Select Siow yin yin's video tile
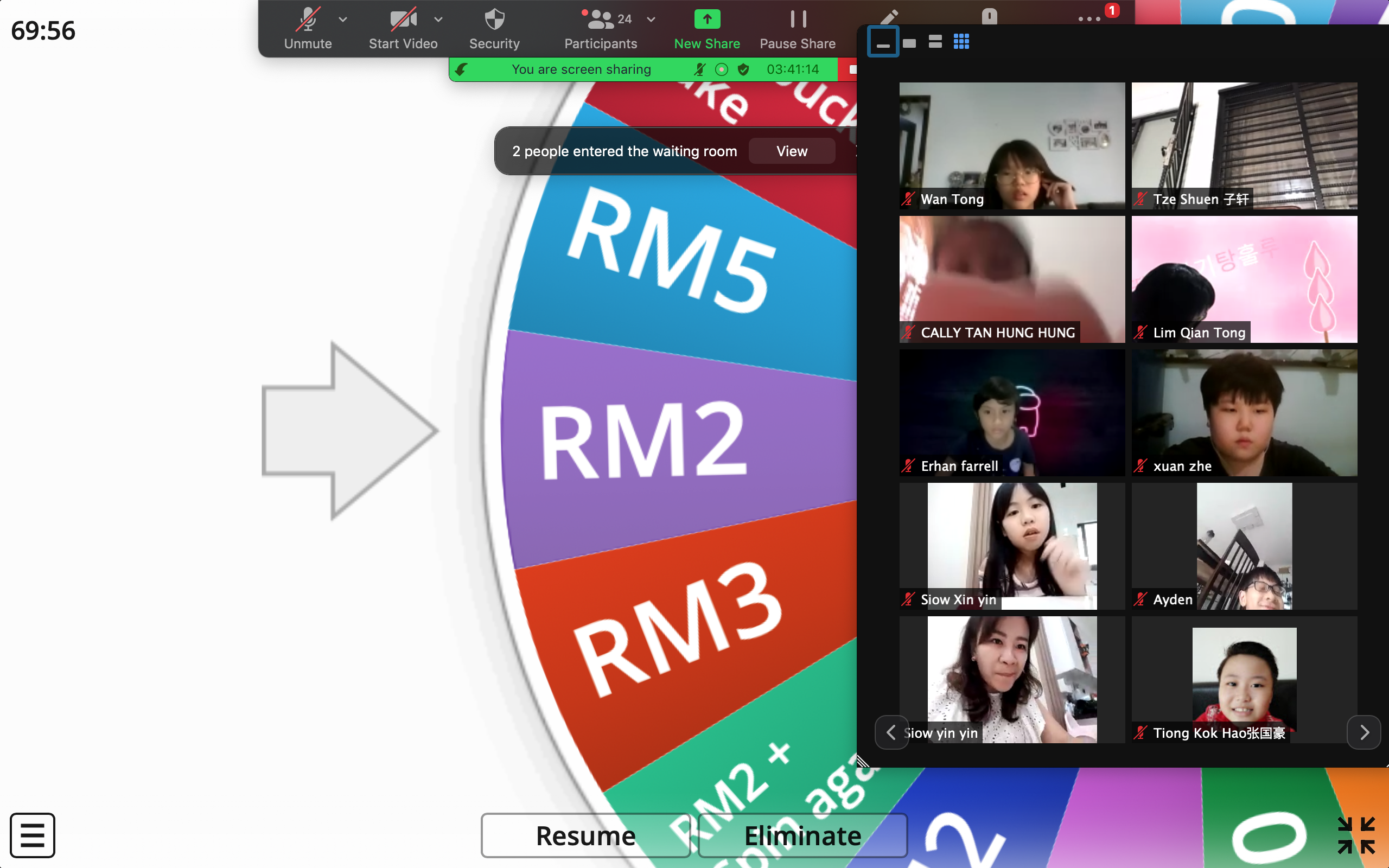Viewport: 1389px width, 868px height. pos(1012,680)
